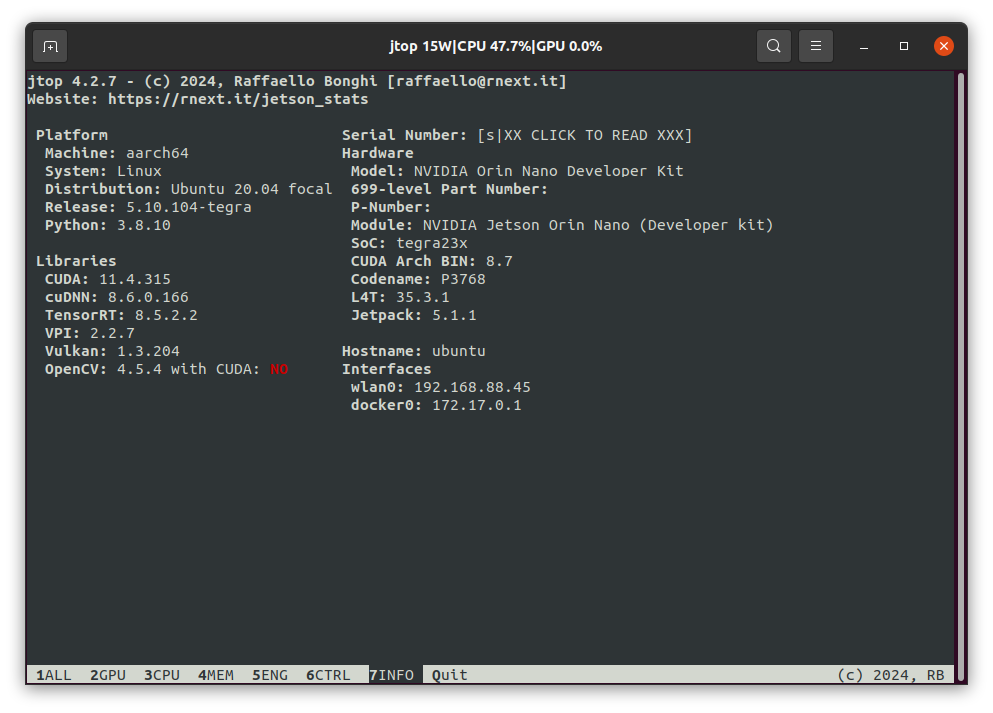
Task: Click the Vulkan version 1.3.204
Action: (148, 351)
